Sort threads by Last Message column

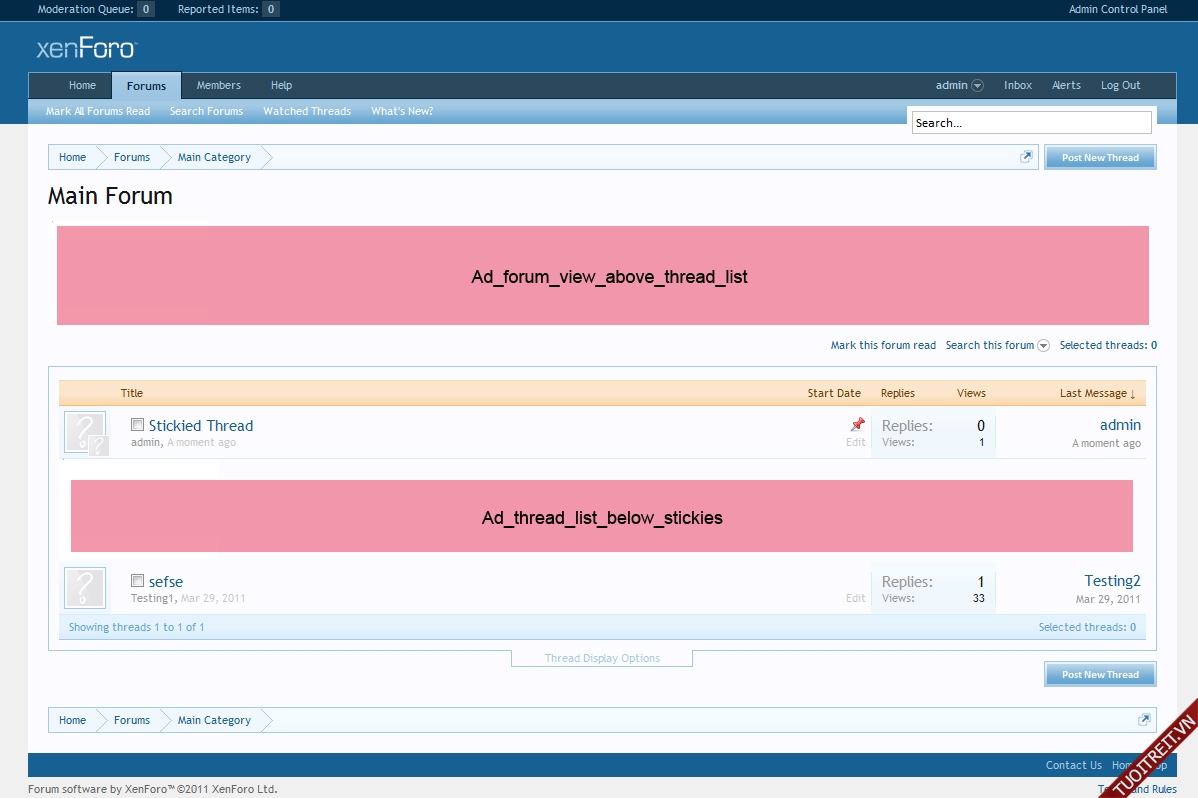(1096, 393)
